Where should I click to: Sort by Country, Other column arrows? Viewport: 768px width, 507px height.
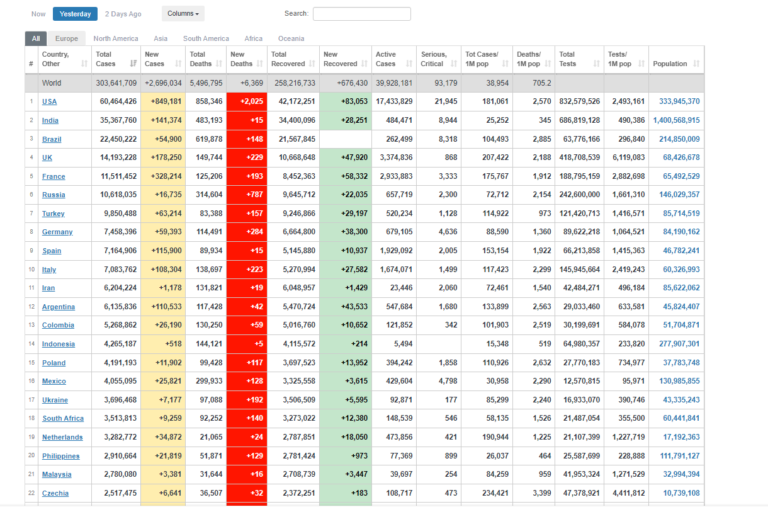pyautogui.click(x=84, y=64)
